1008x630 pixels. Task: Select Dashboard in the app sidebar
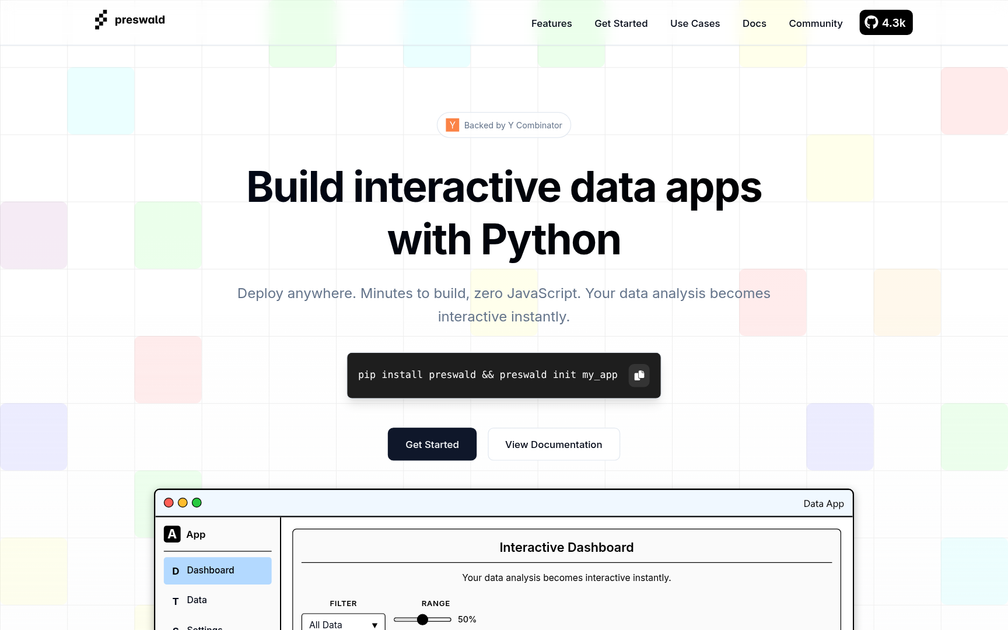click(x=217, y=570)
